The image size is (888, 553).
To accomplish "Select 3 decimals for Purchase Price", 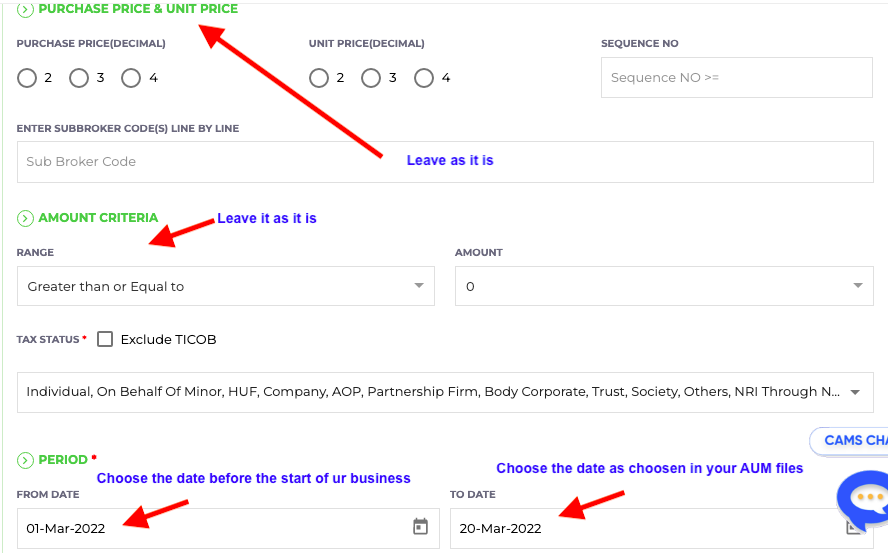I will (79, 78).
